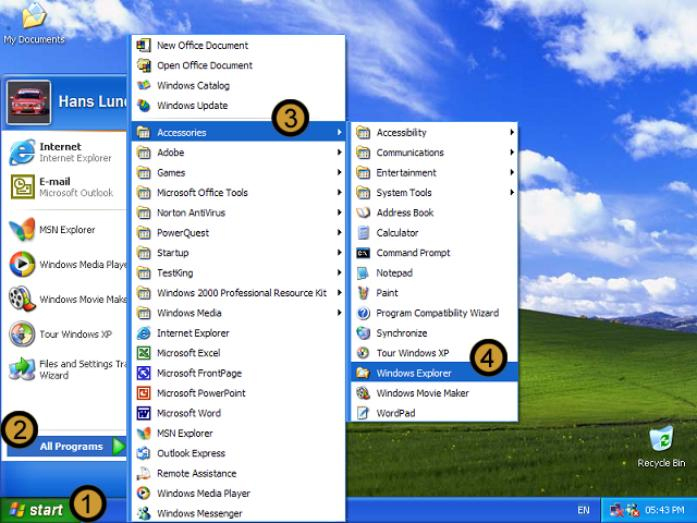Screen dimensions: 697x523
Task: Click the Microsoft Excel icon
Action: 144,353
